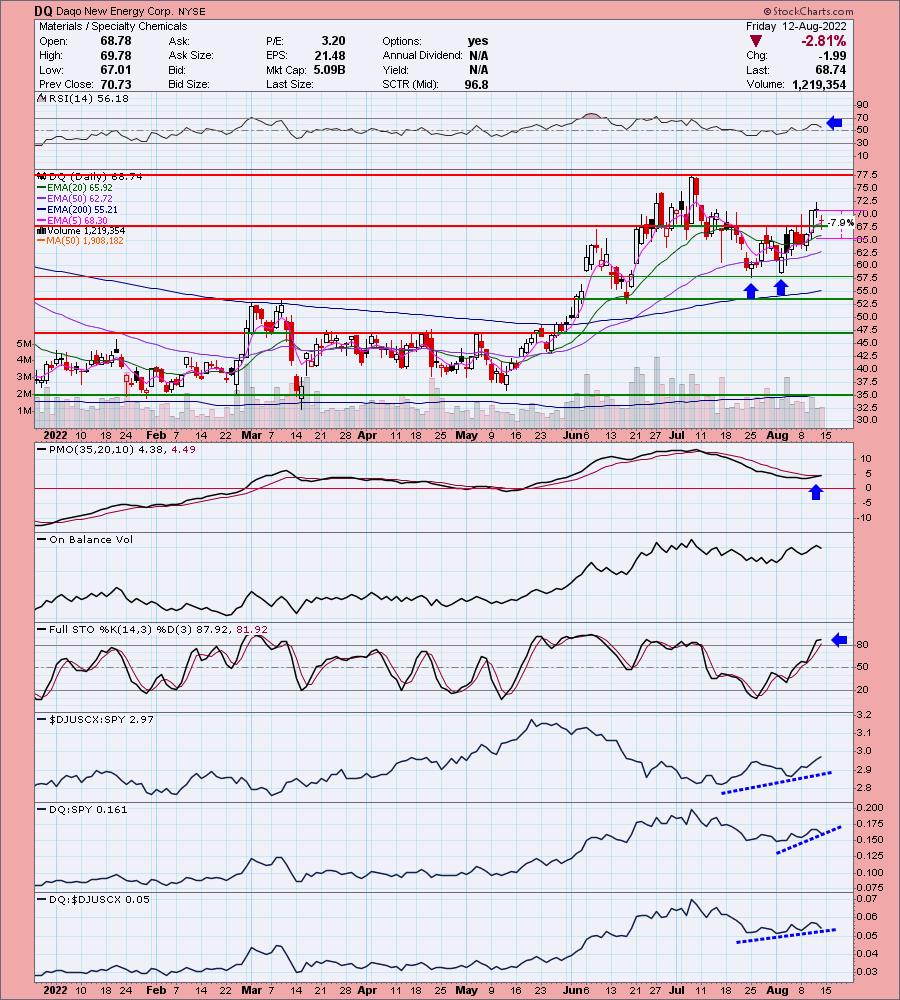This screenshot has width=900, height=1000.
Task: Click the EMA(20) 65.92 legend entry
Action: coord(75,188)
